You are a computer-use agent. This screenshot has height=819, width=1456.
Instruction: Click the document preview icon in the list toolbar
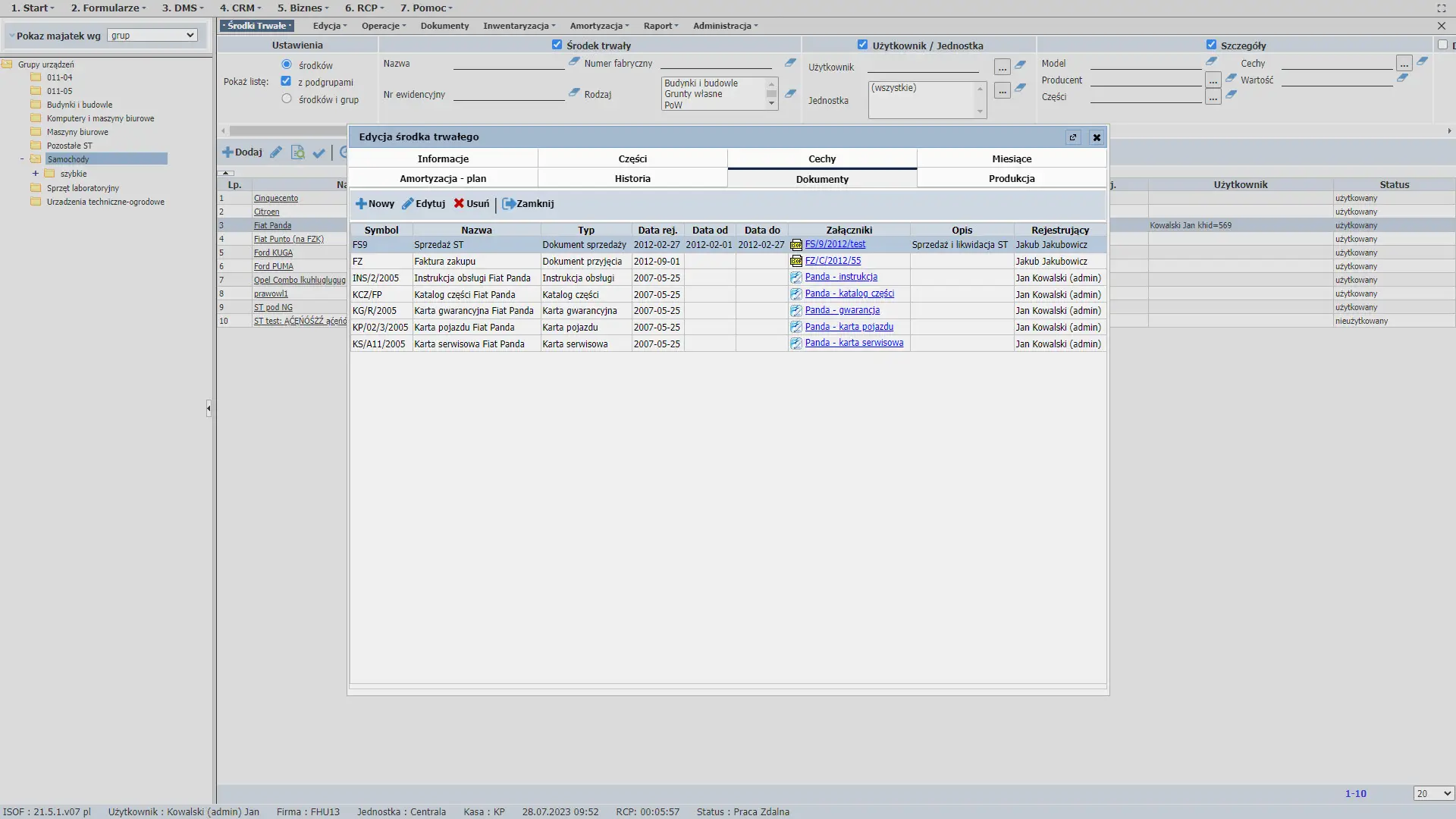pos(297,152)
